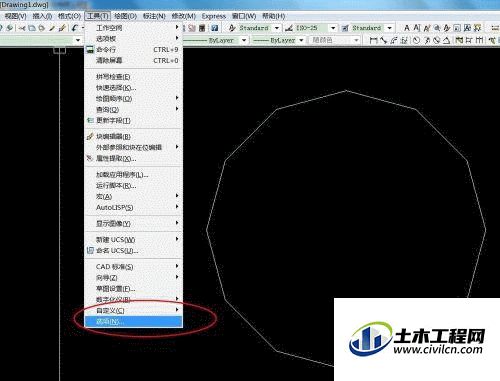The height and width of the screenshot is (381, 500).
Task: Click the Angular Dimension icon
Action: (447, 40)
